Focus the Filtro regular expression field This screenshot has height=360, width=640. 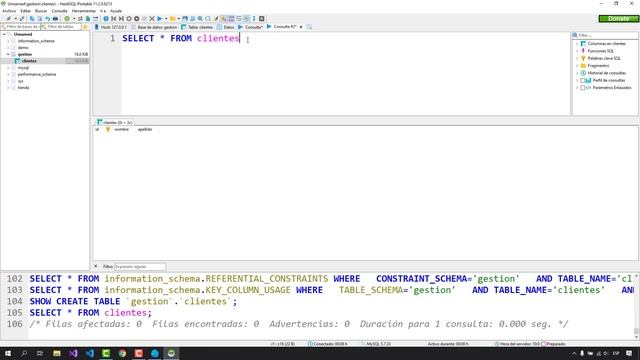140,267
